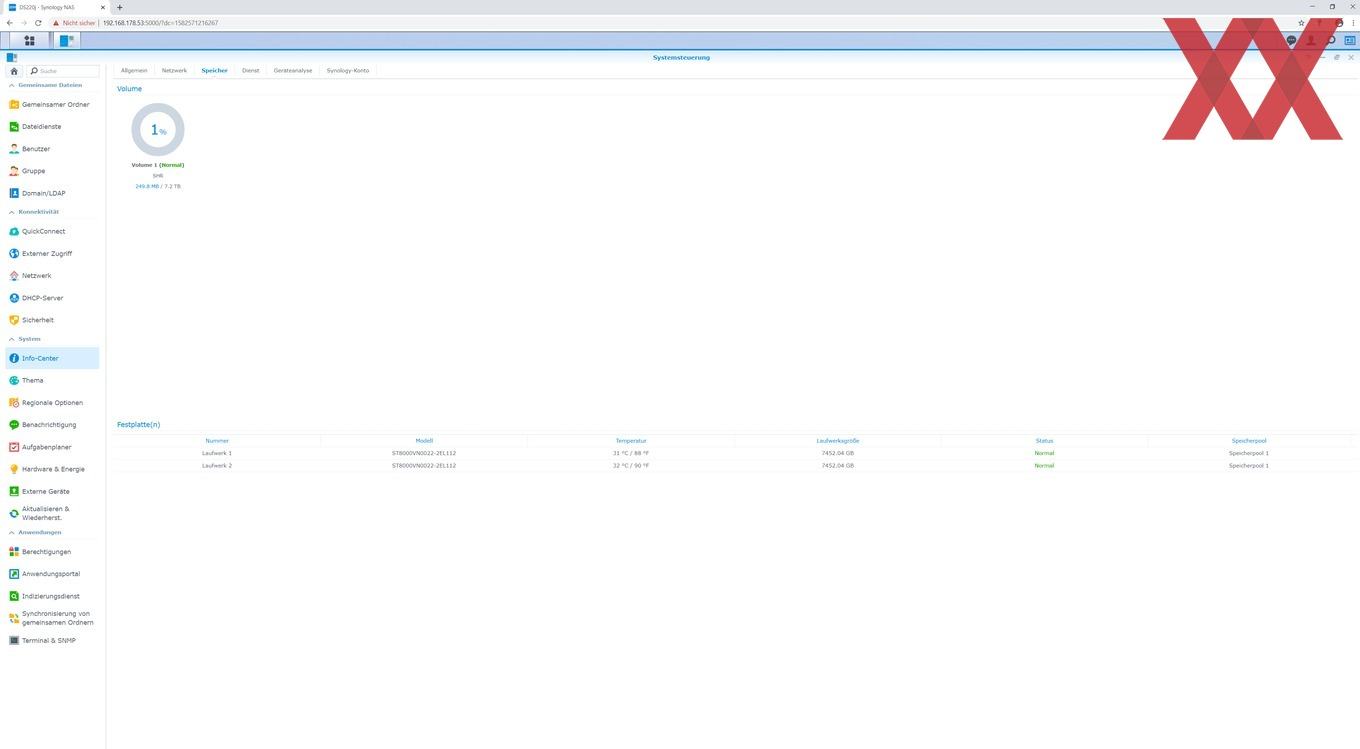Open the DSM notifications chat bubble
Image resolution: width=1360 pixels, height=749 pixels.
tap(1291, 41)
